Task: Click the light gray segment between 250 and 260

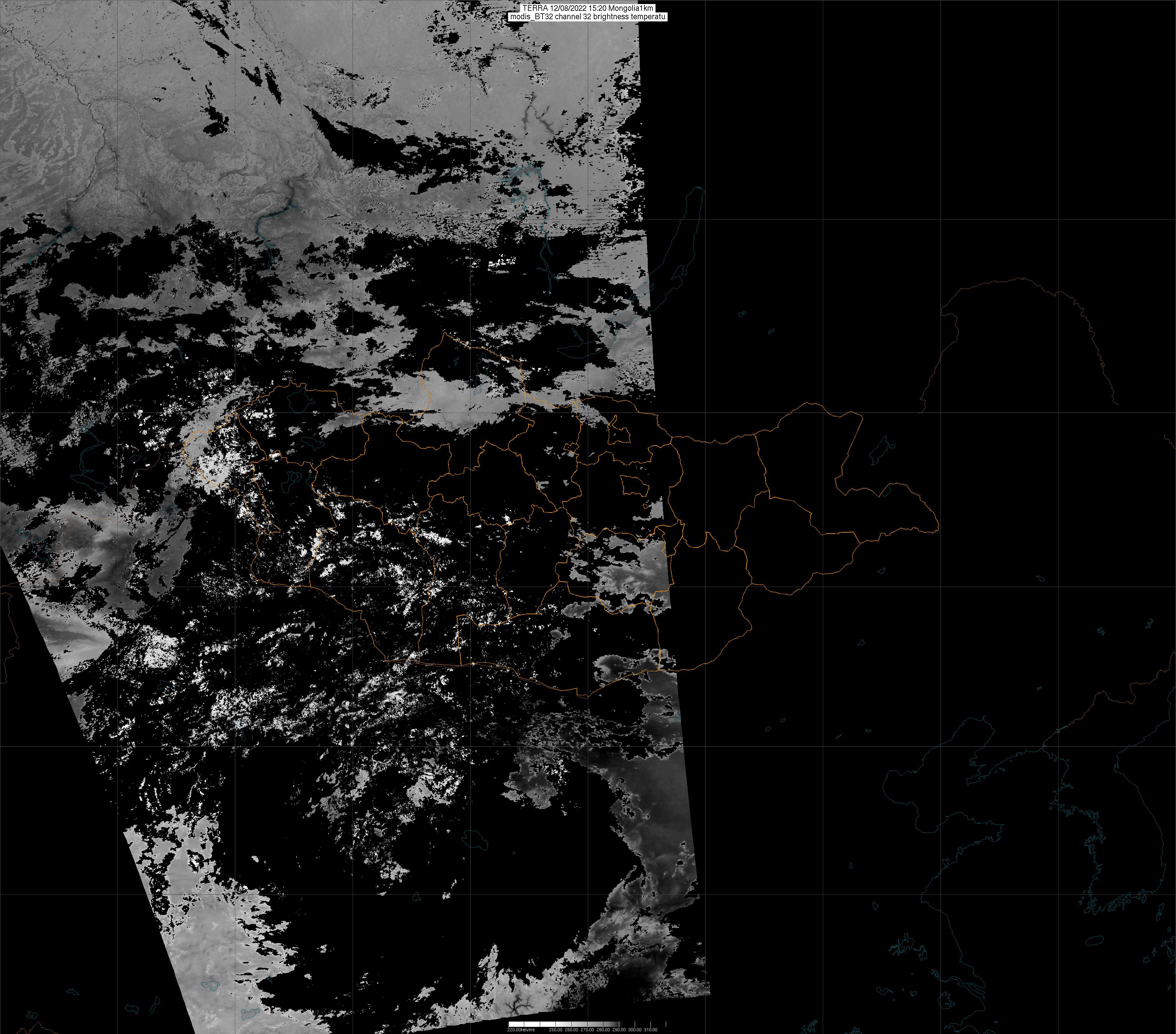Action: (x=564, y=1024)
